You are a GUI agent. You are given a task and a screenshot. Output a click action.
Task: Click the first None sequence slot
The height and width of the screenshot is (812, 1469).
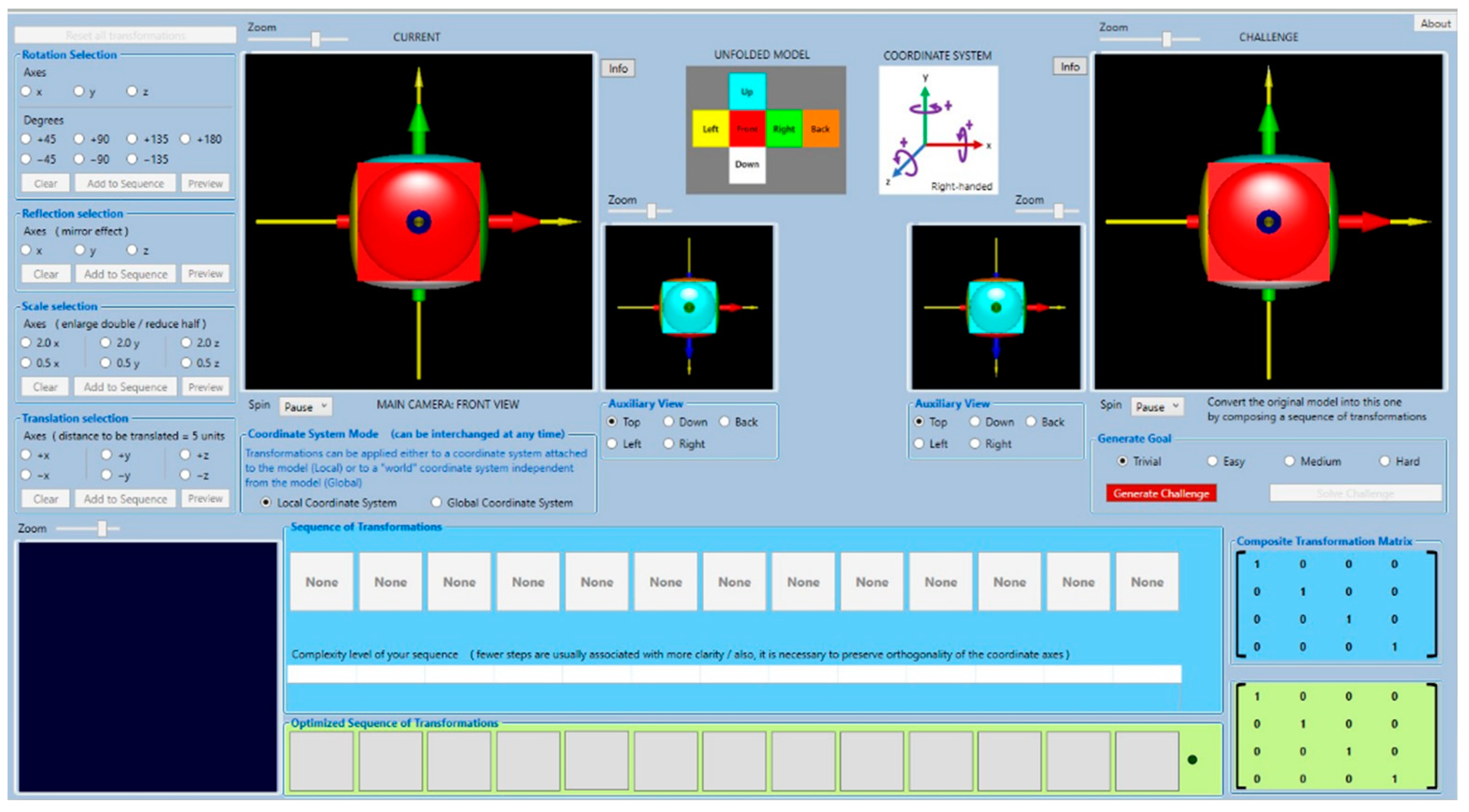coord(322,582)
